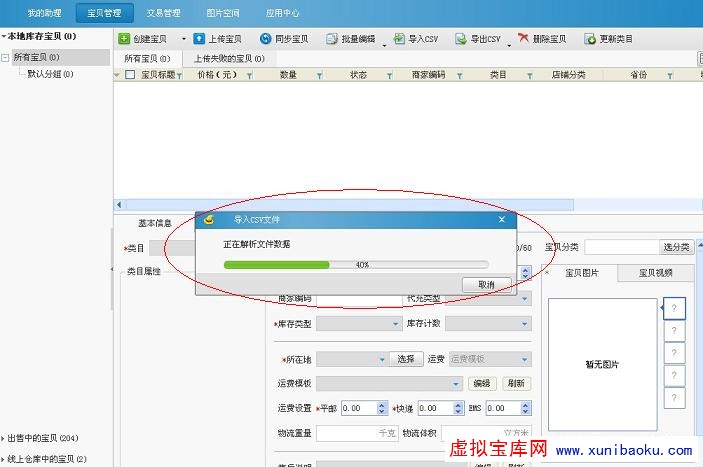703x467 pixels.
Task: Expand the 出售中的宝贝 tree node
Action: point(4,439)
